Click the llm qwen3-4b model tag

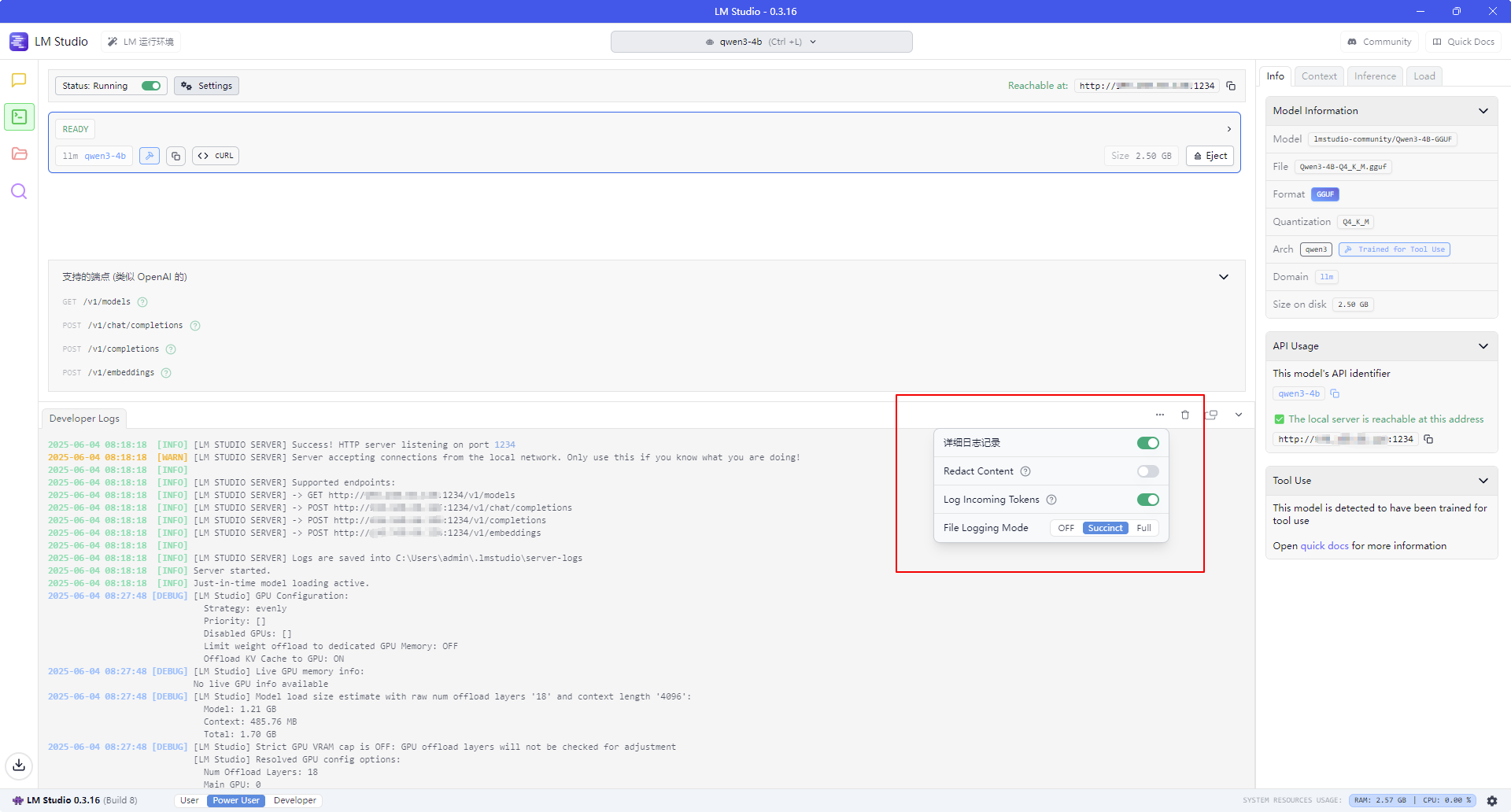pos(94,156)
